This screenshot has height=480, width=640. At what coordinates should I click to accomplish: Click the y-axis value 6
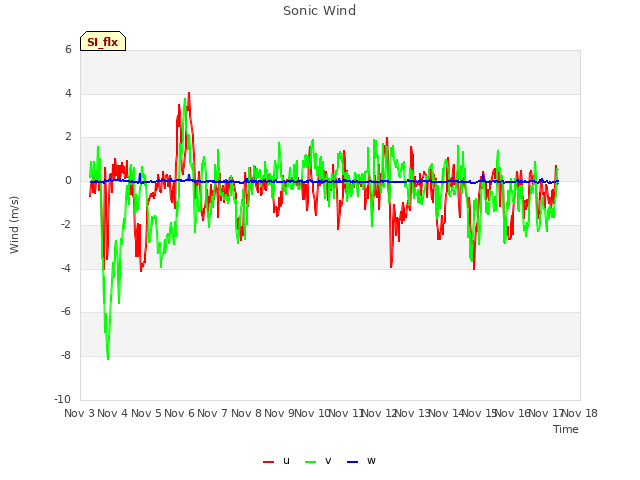pos(68,49)
